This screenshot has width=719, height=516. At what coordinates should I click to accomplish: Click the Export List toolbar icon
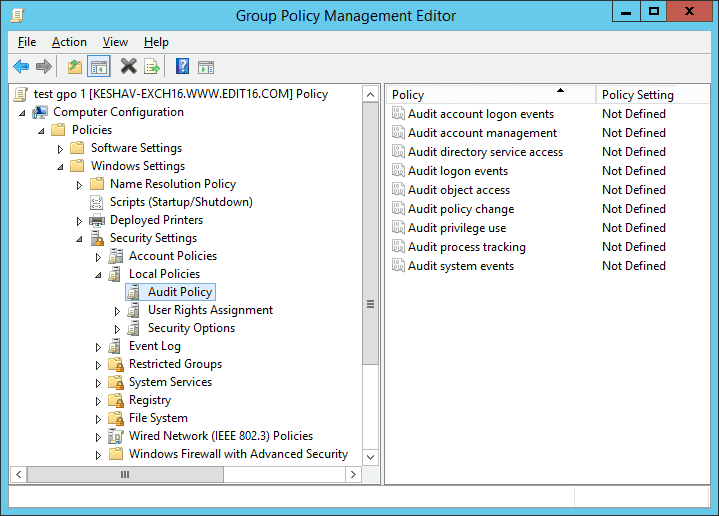click(152, 67)
